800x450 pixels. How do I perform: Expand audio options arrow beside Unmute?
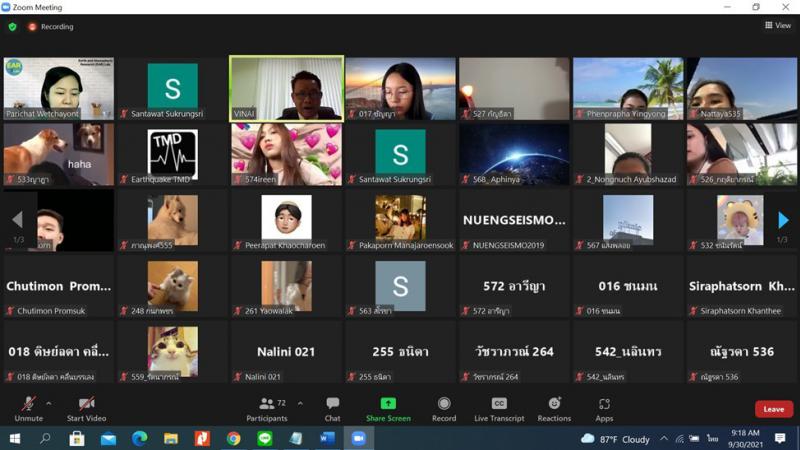(x=48, y=404)
